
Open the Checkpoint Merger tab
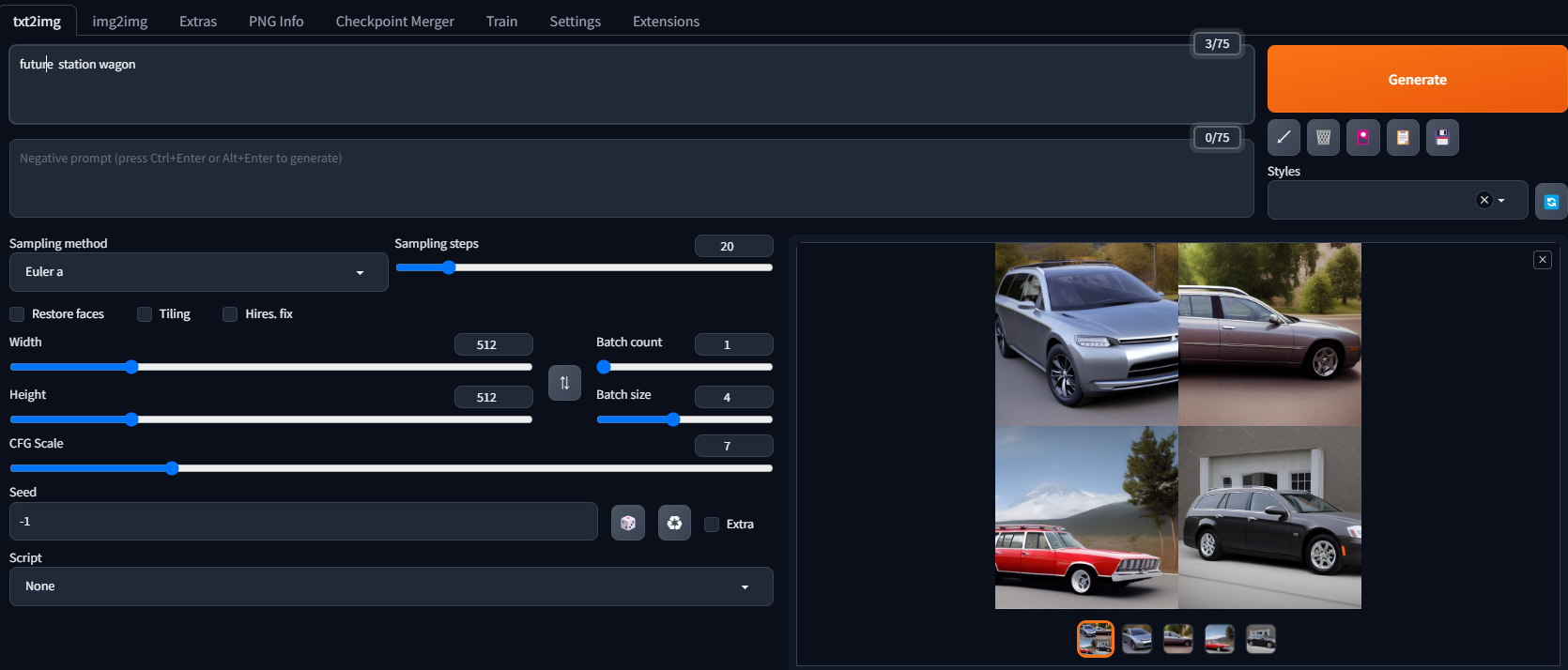(395, 21)
